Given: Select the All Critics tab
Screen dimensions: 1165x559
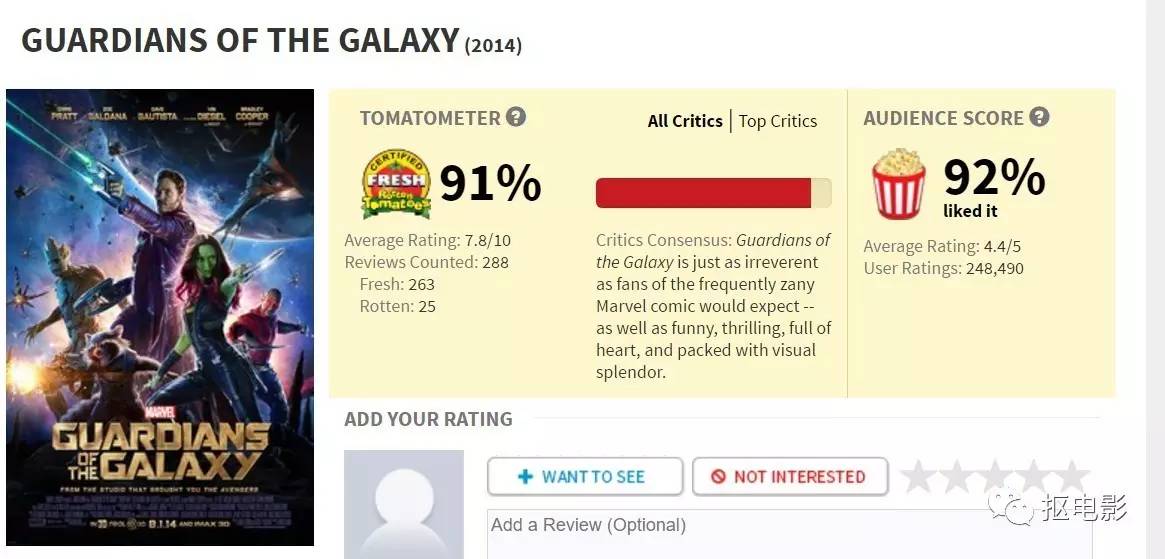Looking at the screenshot, I should point(685,121).
